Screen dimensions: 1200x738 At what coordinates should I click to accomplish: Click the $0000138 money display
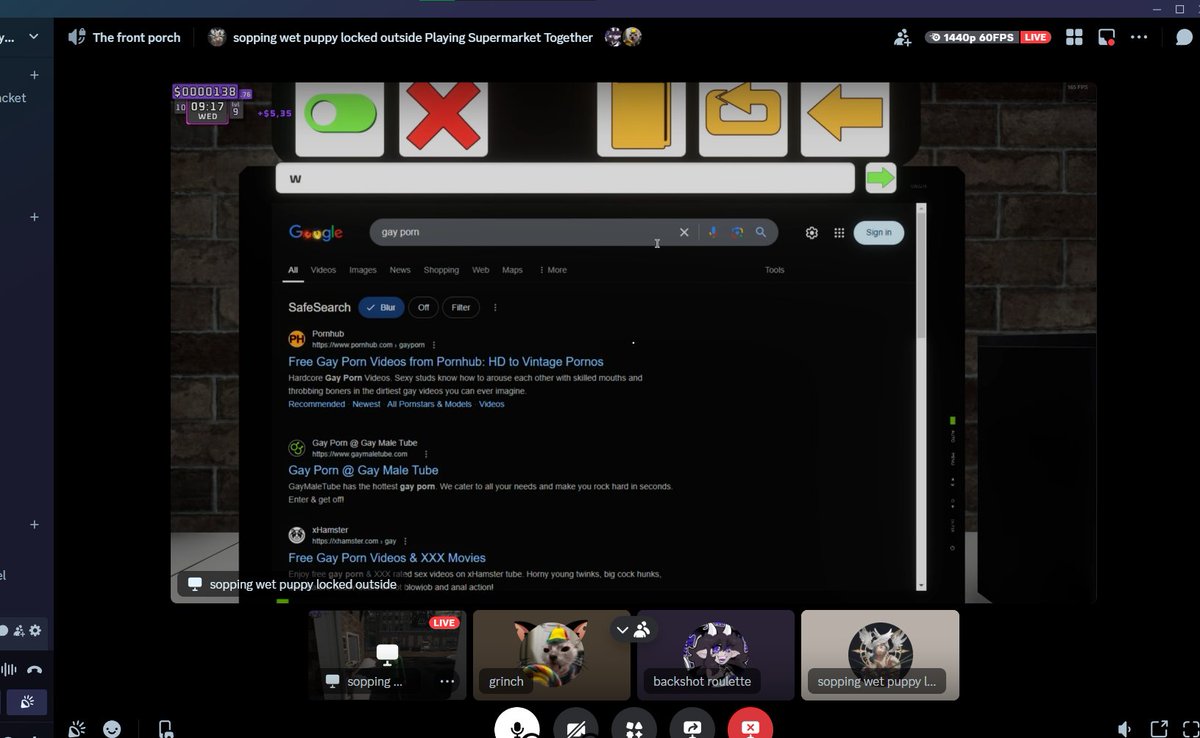[206, 92]
